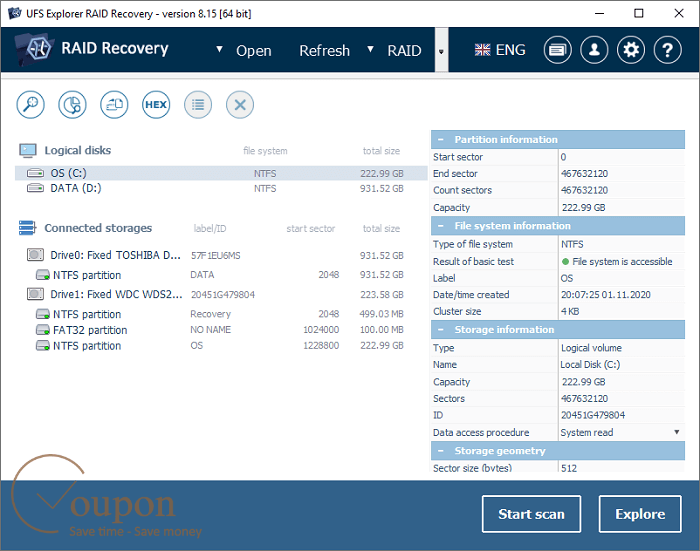Click the RAID Recovery logo icon
Image resolution: width=700 pixels, height=551 pixels.
click(36, 48)
